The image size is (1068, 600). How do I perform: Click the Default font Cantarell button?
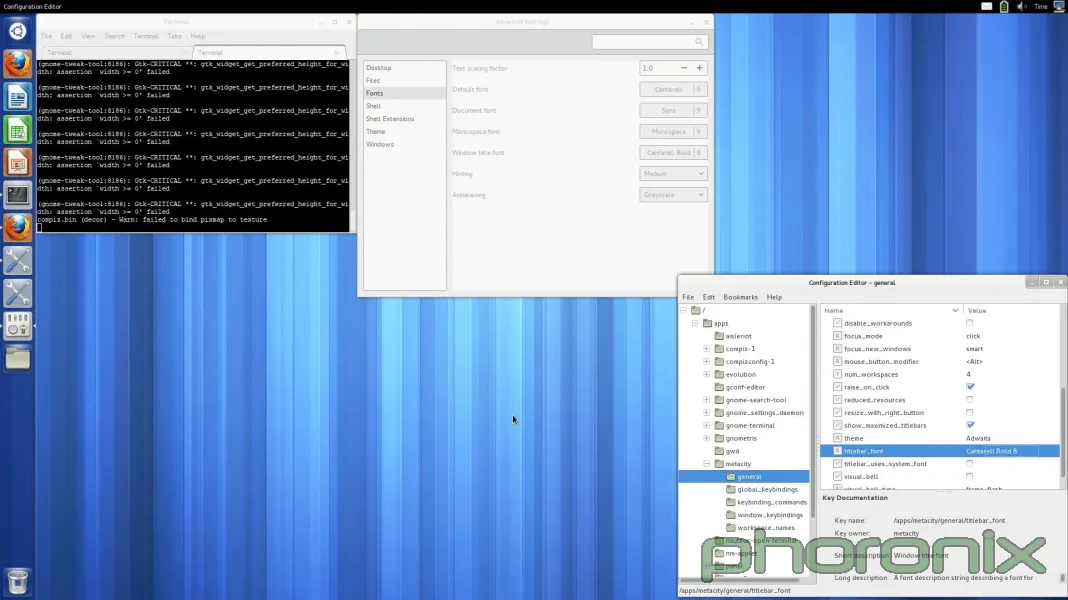tap(673, 89)
